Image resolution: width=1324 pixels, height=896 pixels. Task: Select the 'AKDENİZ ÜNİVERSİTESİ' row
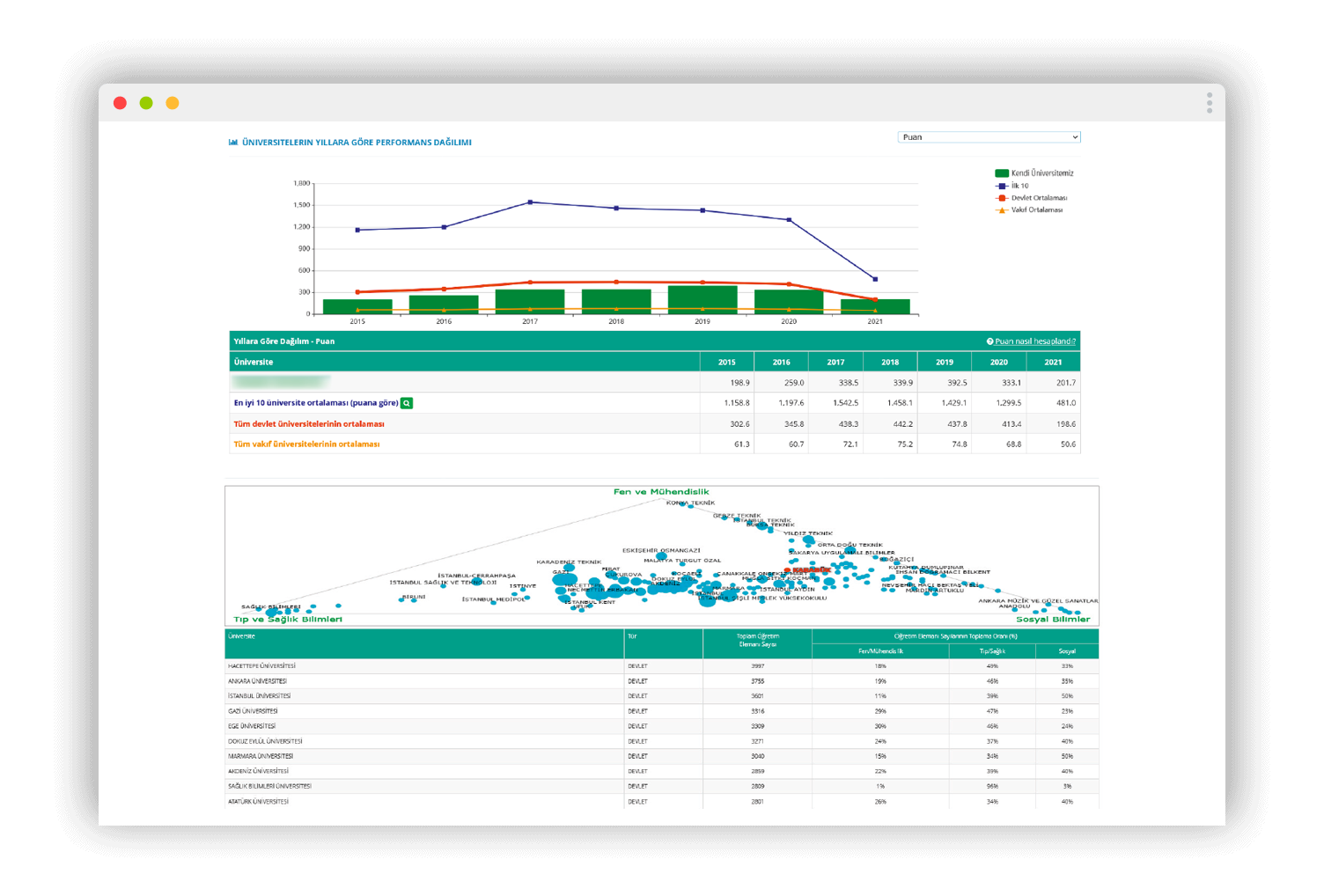pos(662,771)
